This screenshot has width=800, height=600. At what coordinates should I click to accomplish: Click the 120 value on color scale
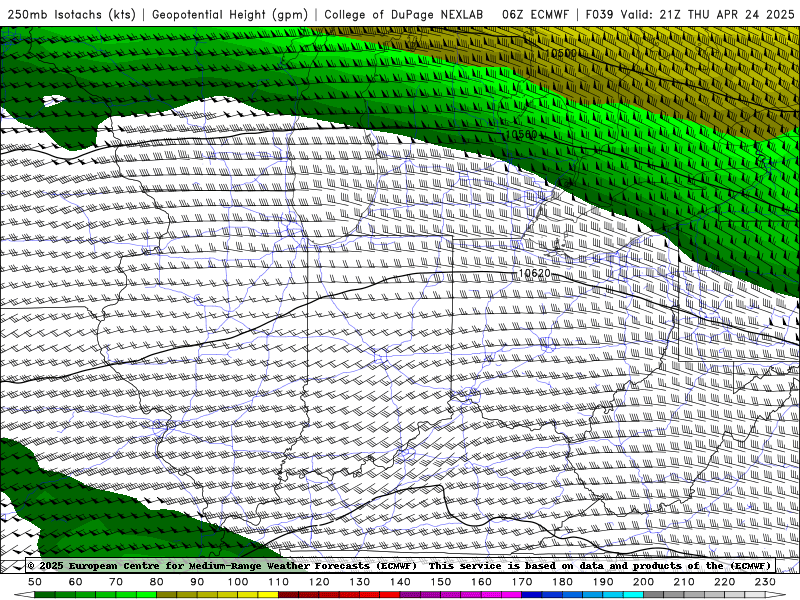click(319, 582)
